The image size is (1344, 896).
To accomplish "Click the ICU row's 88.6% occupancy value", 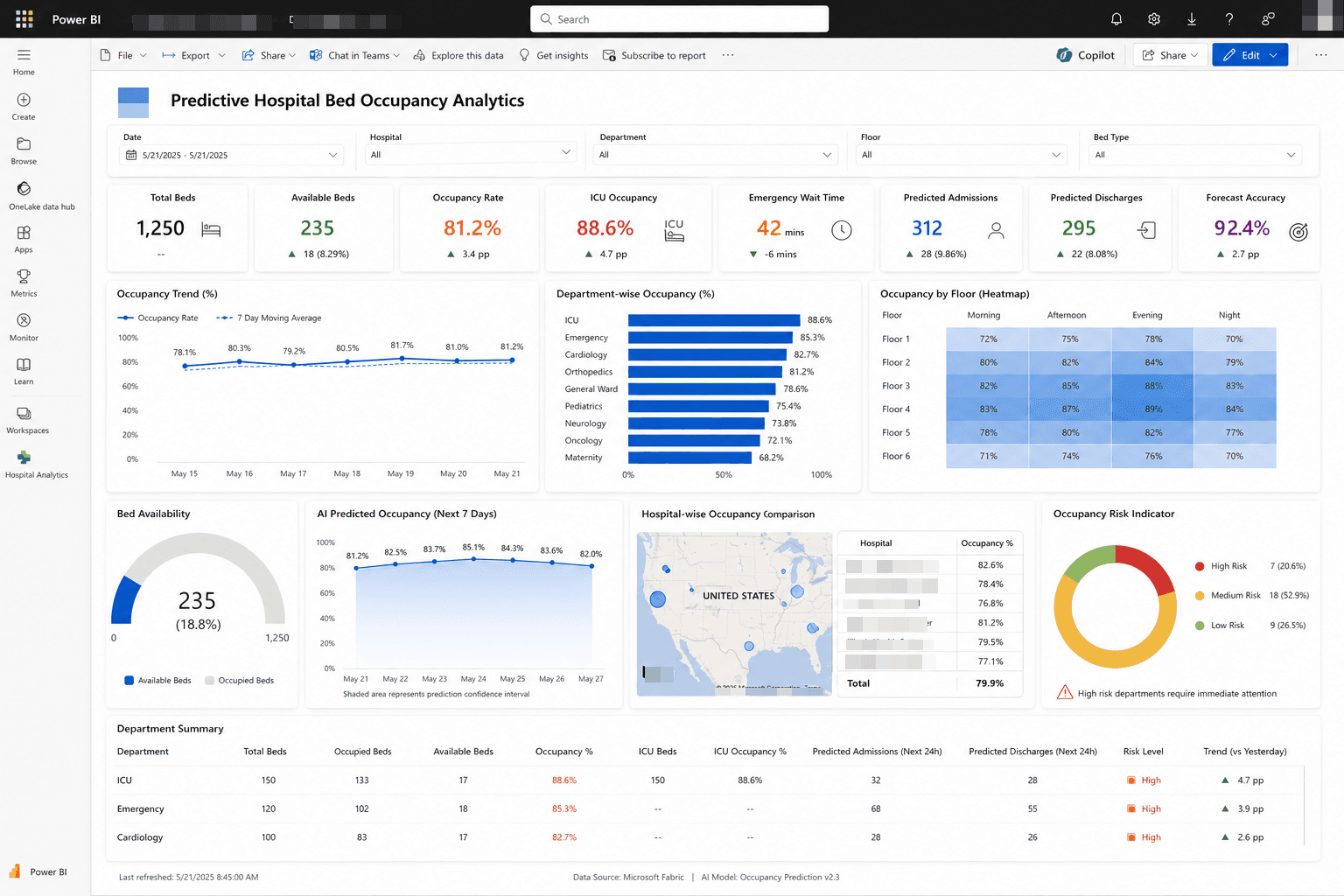I will [564, 780].
